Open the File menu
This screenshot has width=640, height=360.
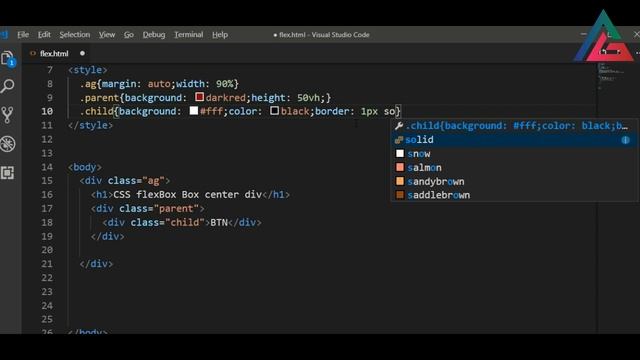click(x=23, y=35)
